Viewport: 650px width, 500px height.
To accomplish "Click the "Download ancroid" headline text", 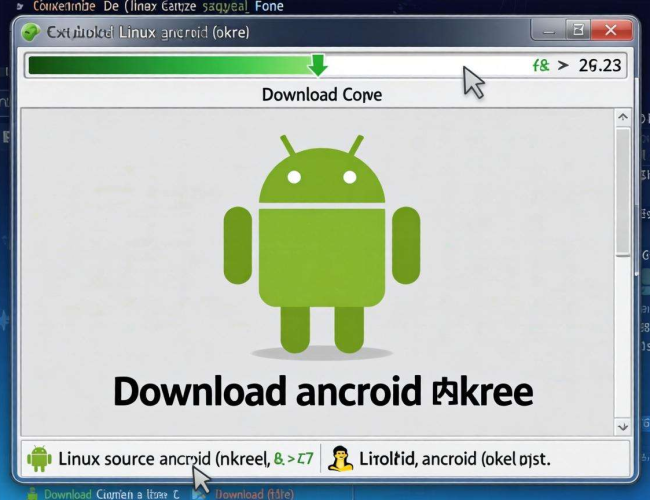I will click(x=267, y=391).
